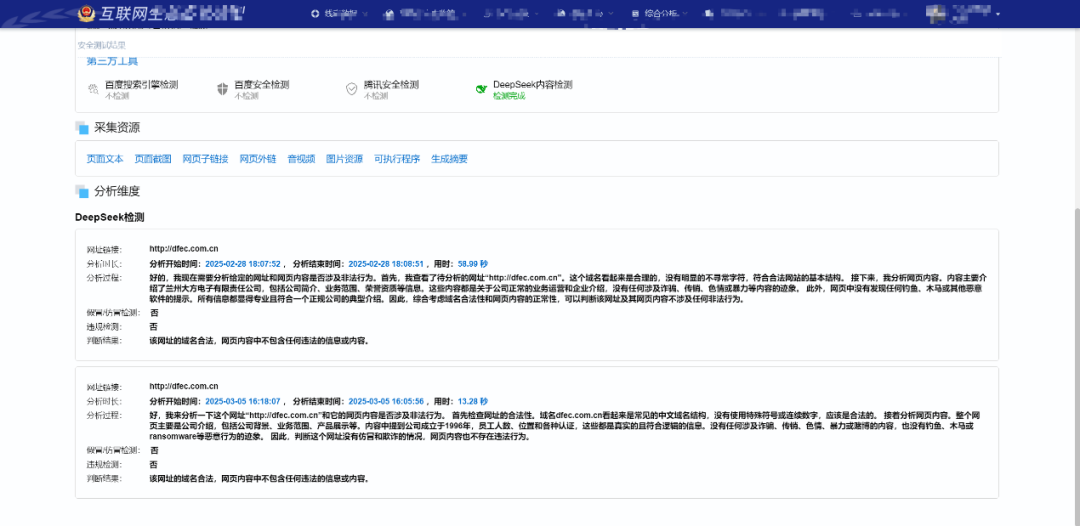
Task: Click the green DeepSeek content detection icon
Action: coord(481,89)
